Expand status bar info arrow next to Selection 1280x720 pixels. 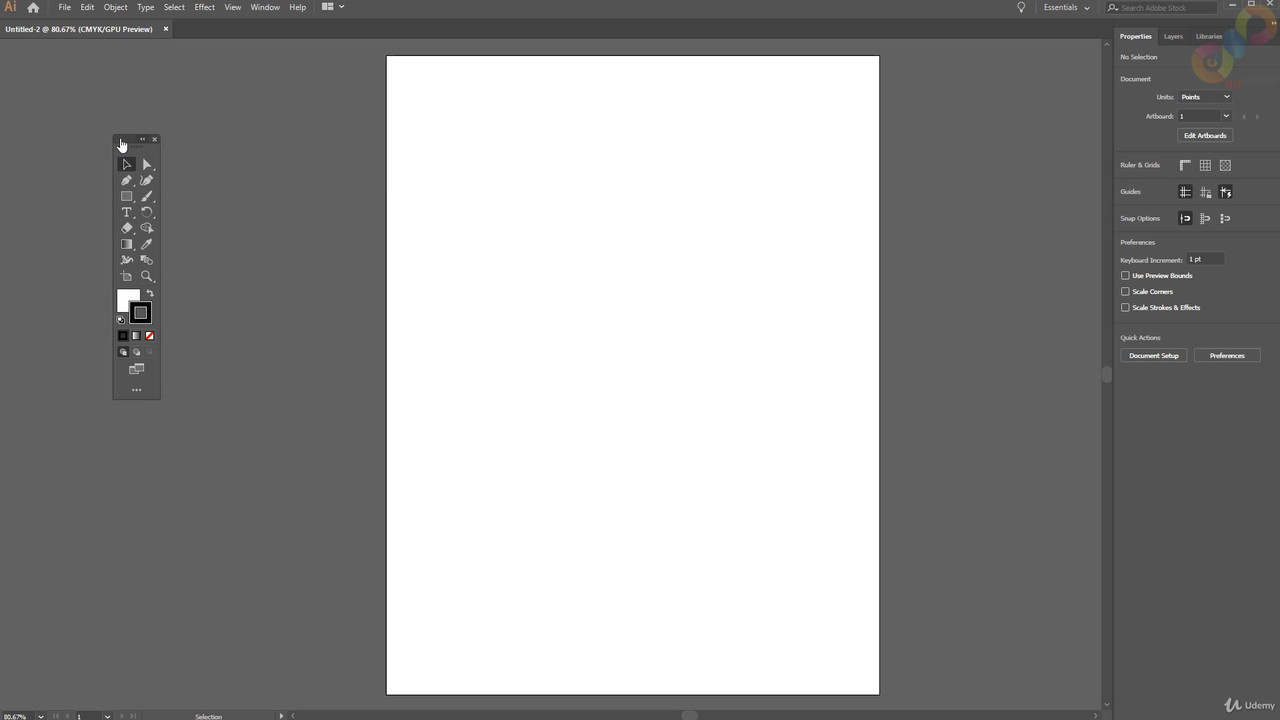(x=281, y=716)
